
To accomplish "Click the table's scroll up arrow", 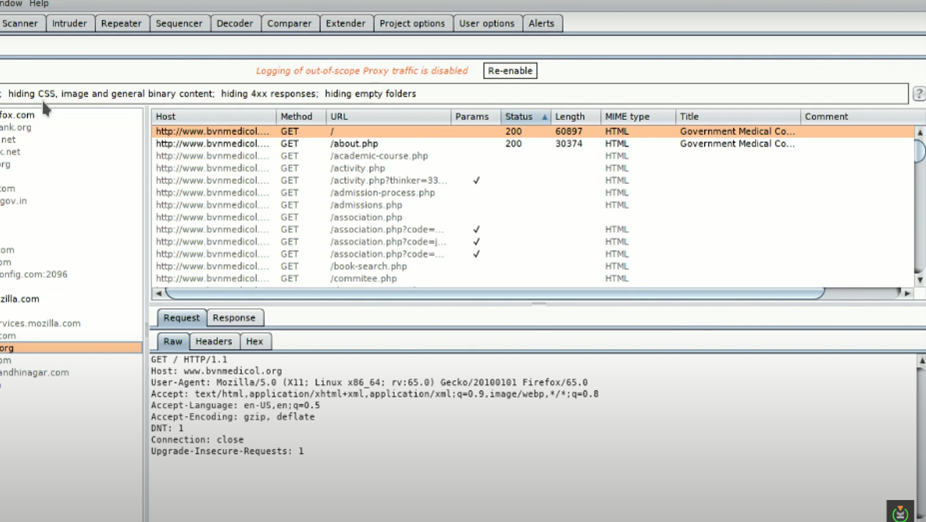I will pyautogui.click(x=919, y=132).
